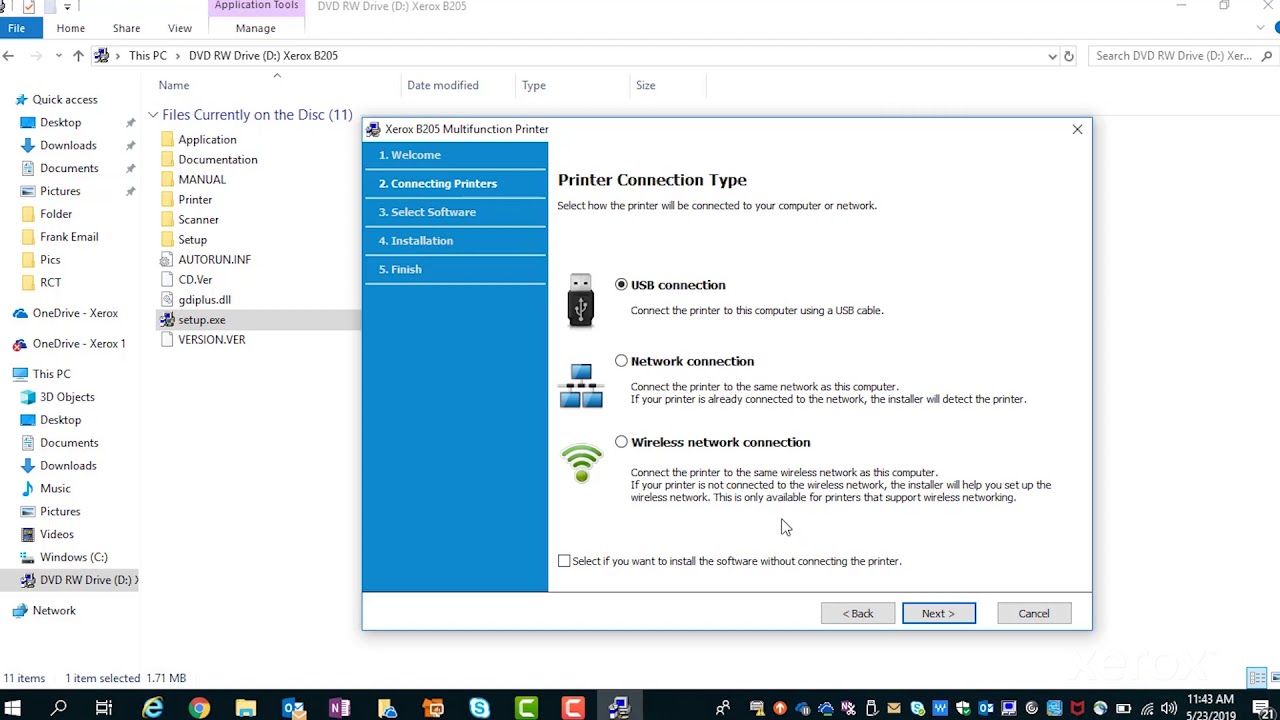Click the green Wi-Fi signal icon

[x=581, y=464]
